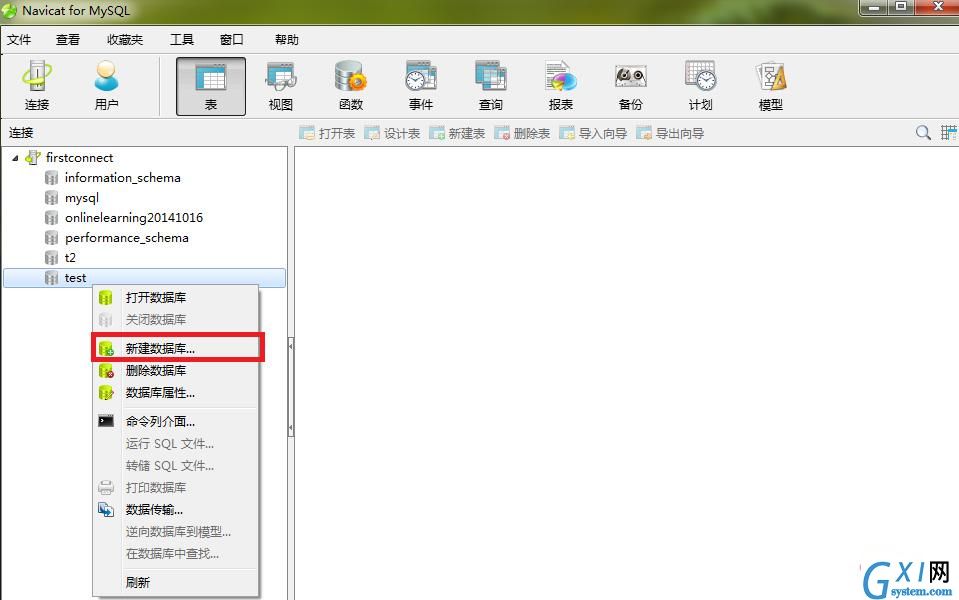Screen dimensions: 959x600
Task: Click the test database icon
Action: point(51,278)
